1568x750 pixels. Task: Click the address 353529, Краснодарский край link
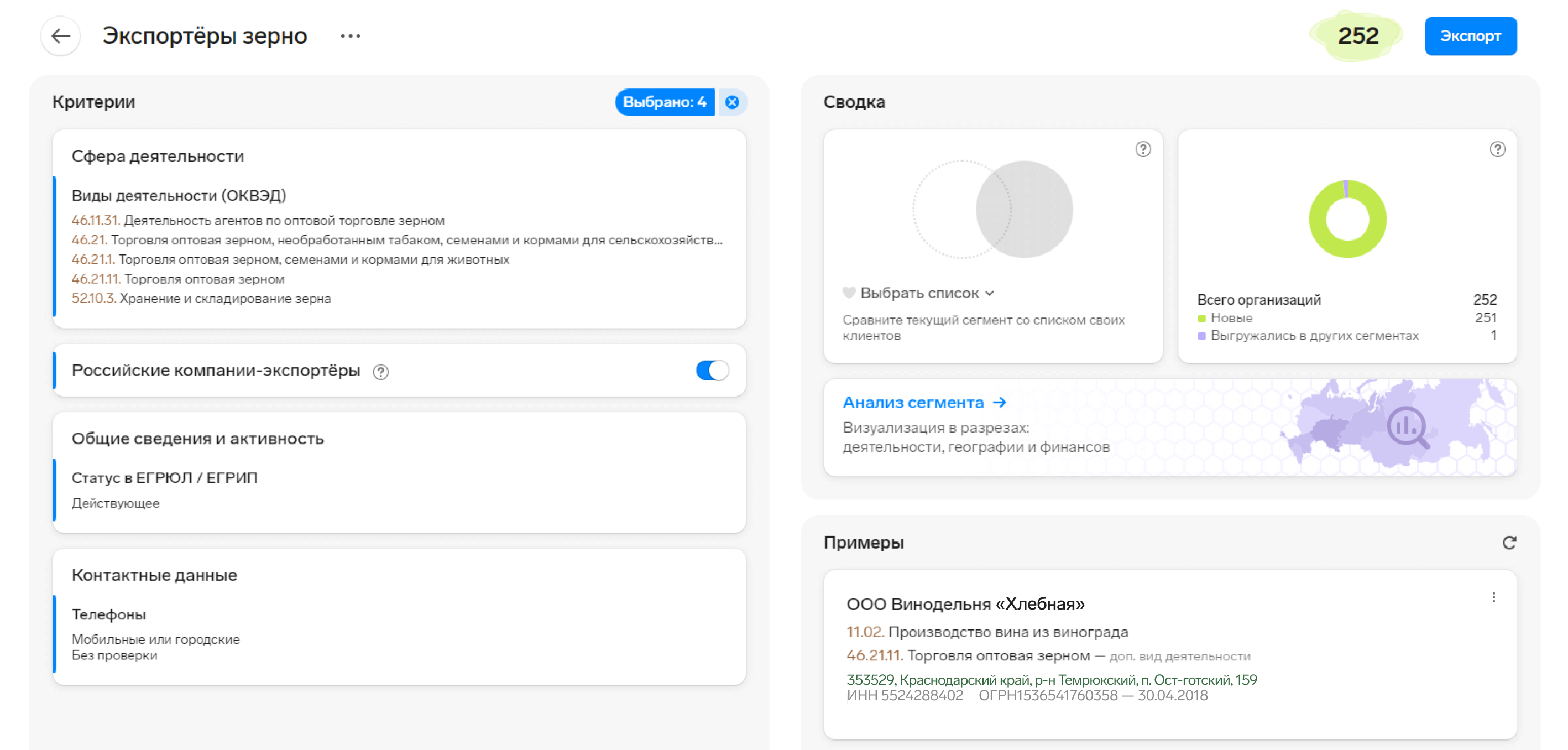coord(1052,679)
